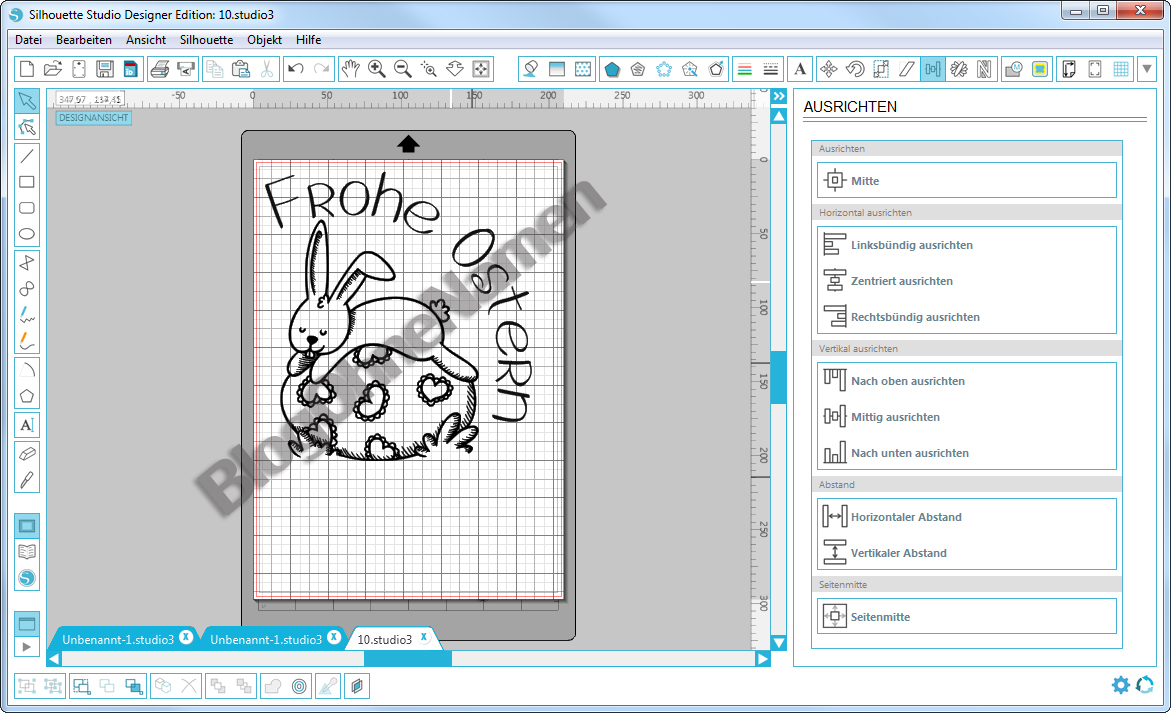Expand the bottom-left play arrow button
1171x713 pixels.
[27, 647]
